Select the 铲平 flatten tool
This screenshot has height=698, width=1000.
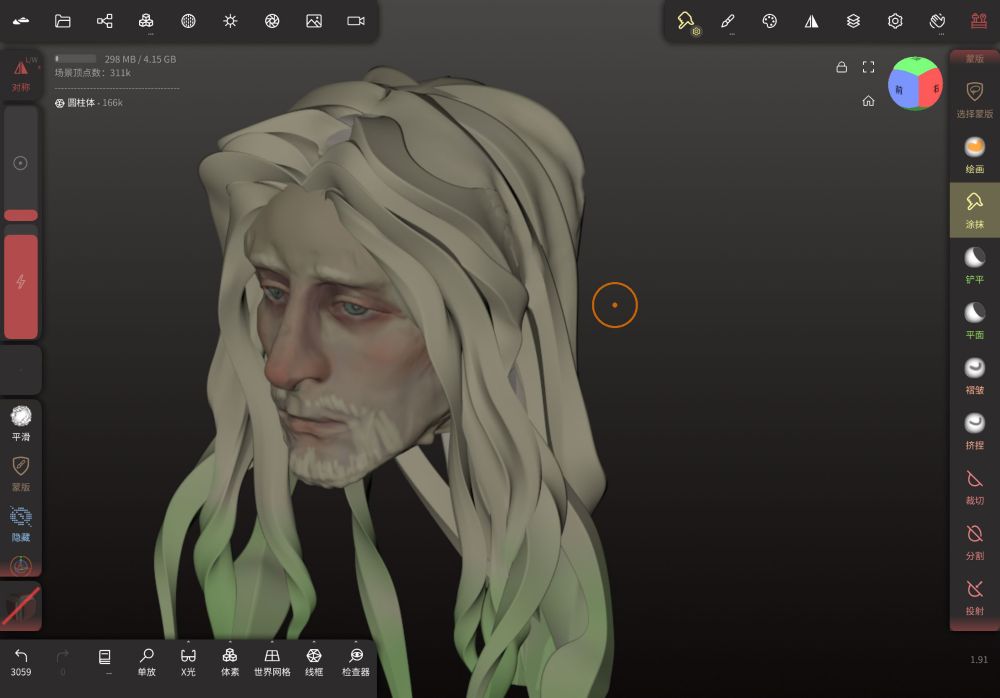[974, 265]
